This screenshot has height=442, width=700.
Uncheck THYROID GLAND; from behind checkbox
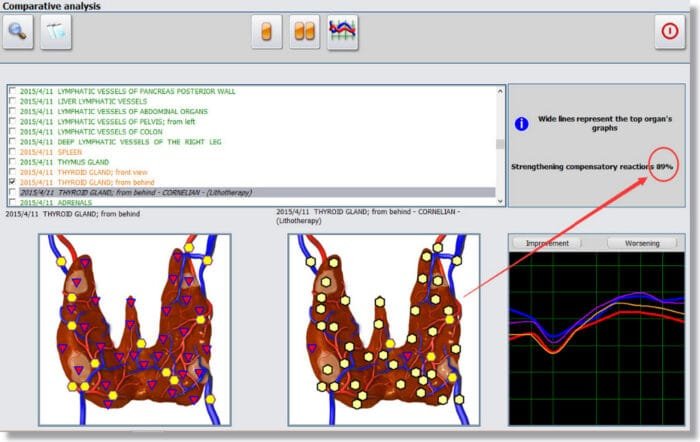pyautogui.click(x=12, y=182)
